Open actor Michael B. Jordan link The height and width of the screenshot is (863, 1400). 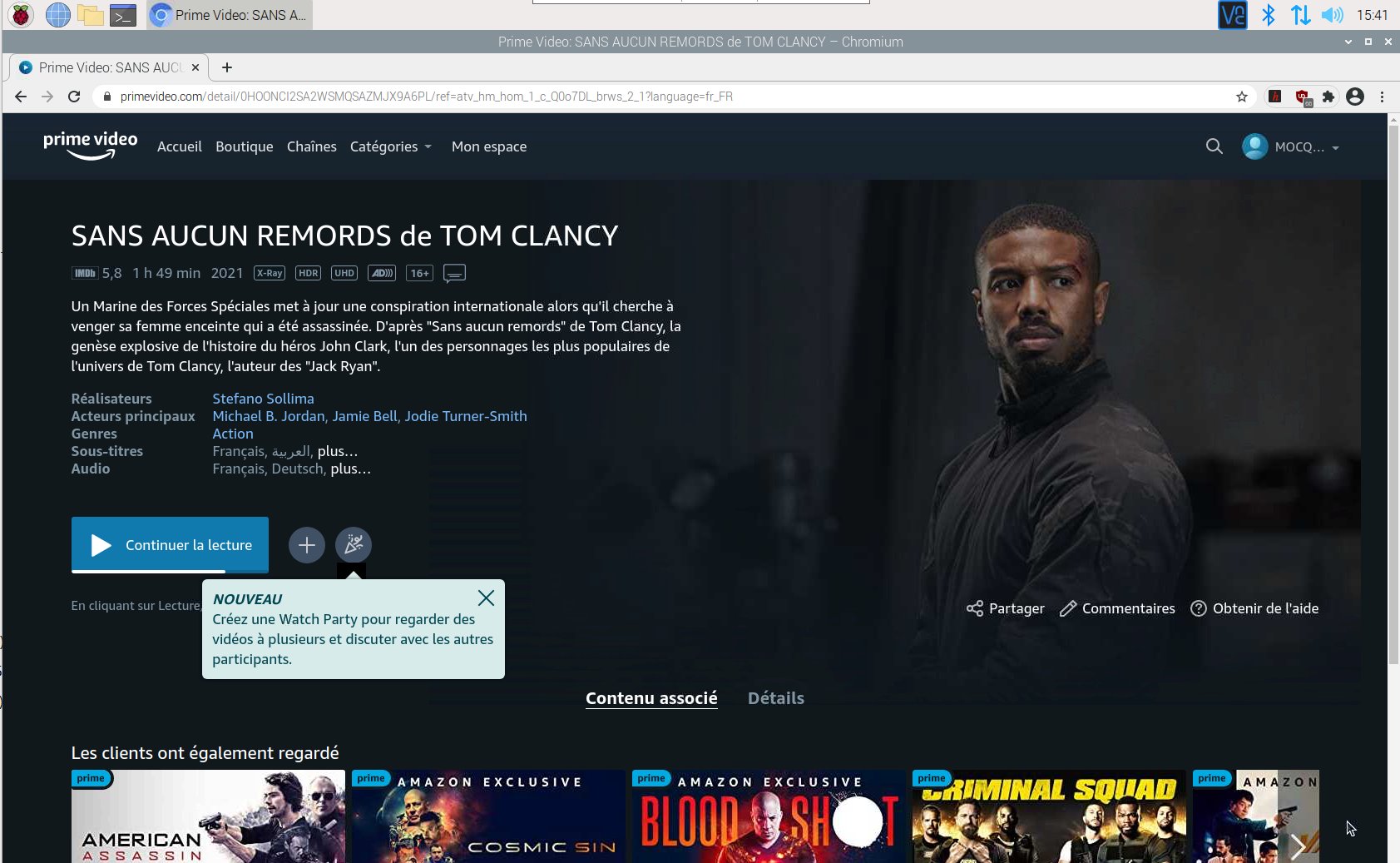pos(269,416)
